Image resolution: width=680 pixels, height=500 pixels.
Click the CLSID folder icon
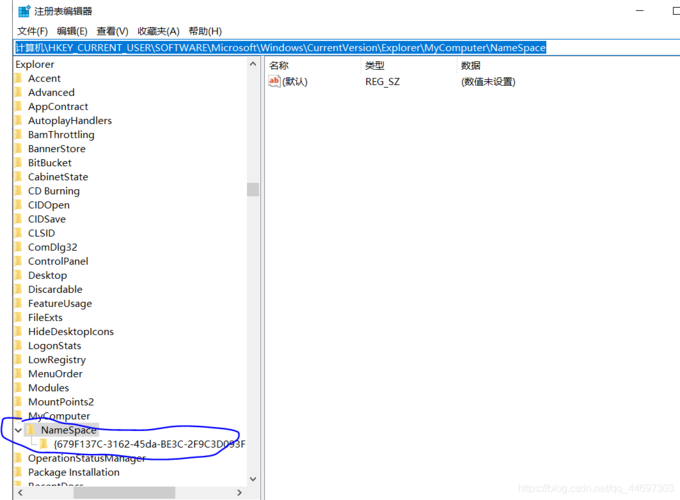point(18,233)
